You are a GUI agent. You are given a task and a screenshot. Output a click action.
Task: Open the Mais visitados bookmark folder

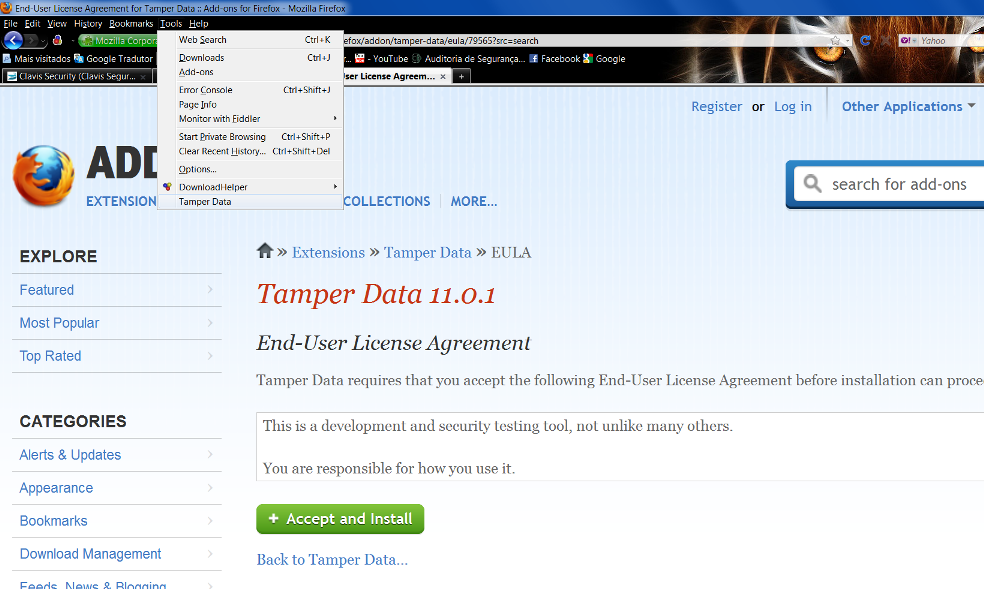point(36,58)
